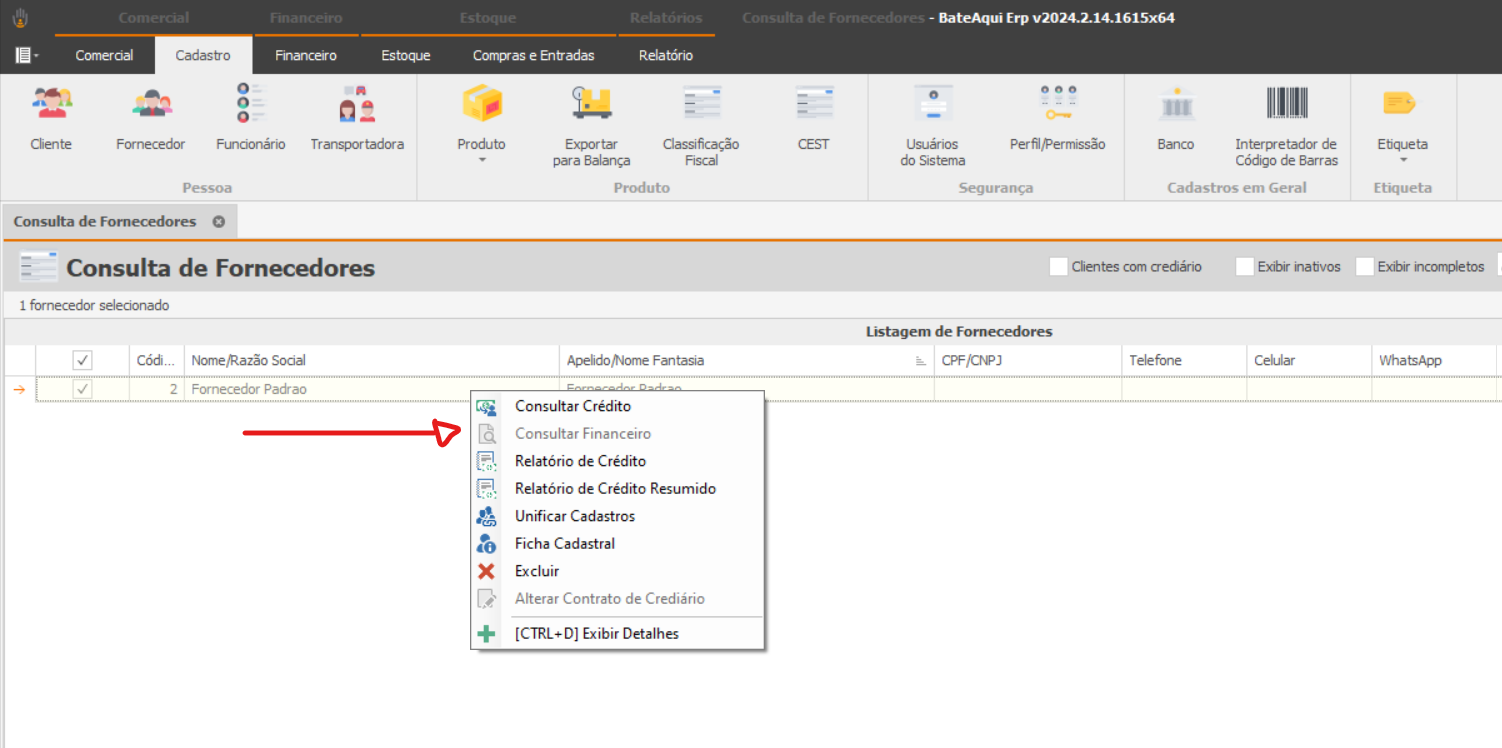This screenshot has height=748, width=1502.
Task: Click the Relatório de Crédito Resumido icon
Action: click(x=486, y=489)
